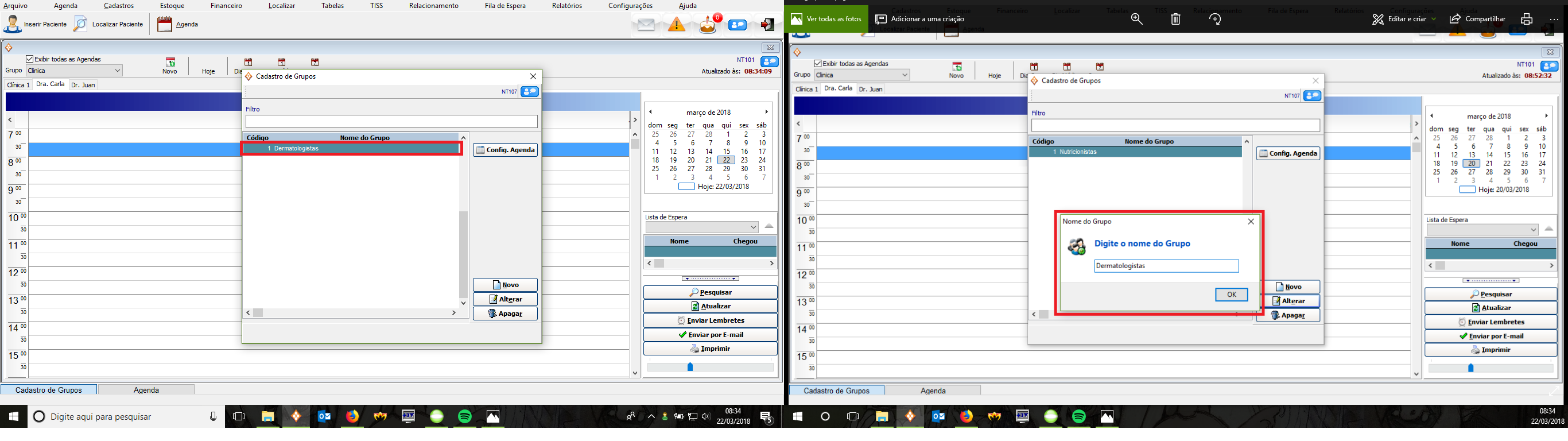The width and height of the screenshot is (1568, 441).
Task: Click the Photos zoom magnifier icon
Action: tap(1136, 20)
